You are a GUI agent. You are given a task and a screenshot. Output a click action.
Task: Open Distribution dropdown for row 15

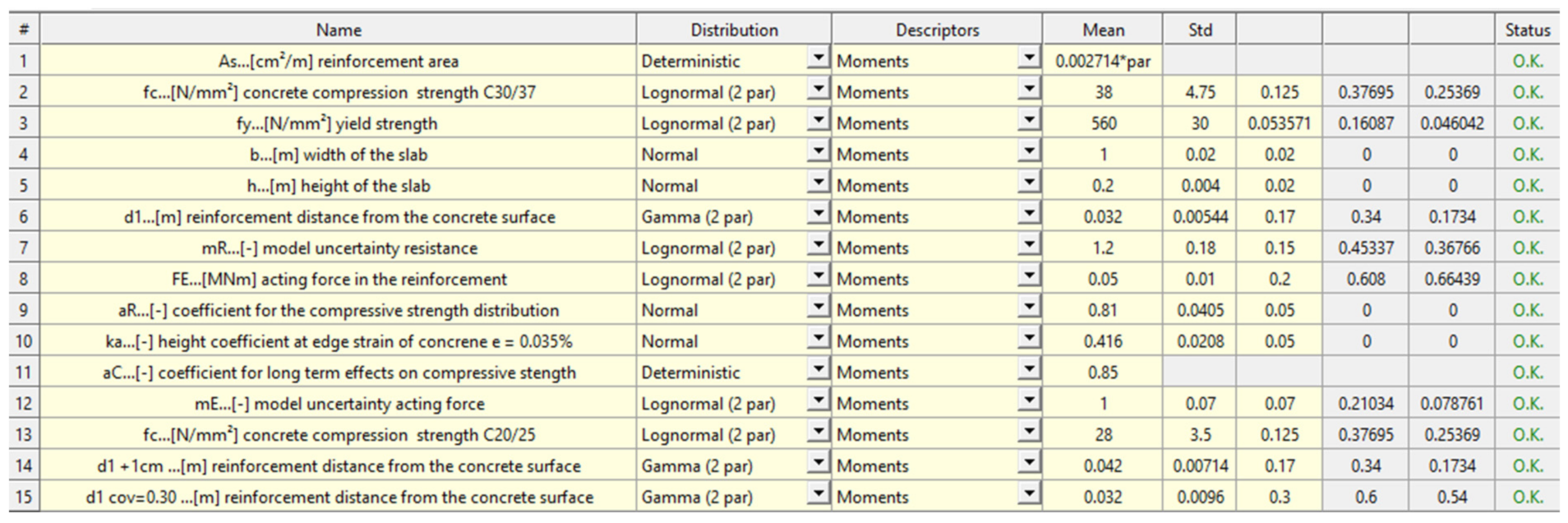(818, 496)
